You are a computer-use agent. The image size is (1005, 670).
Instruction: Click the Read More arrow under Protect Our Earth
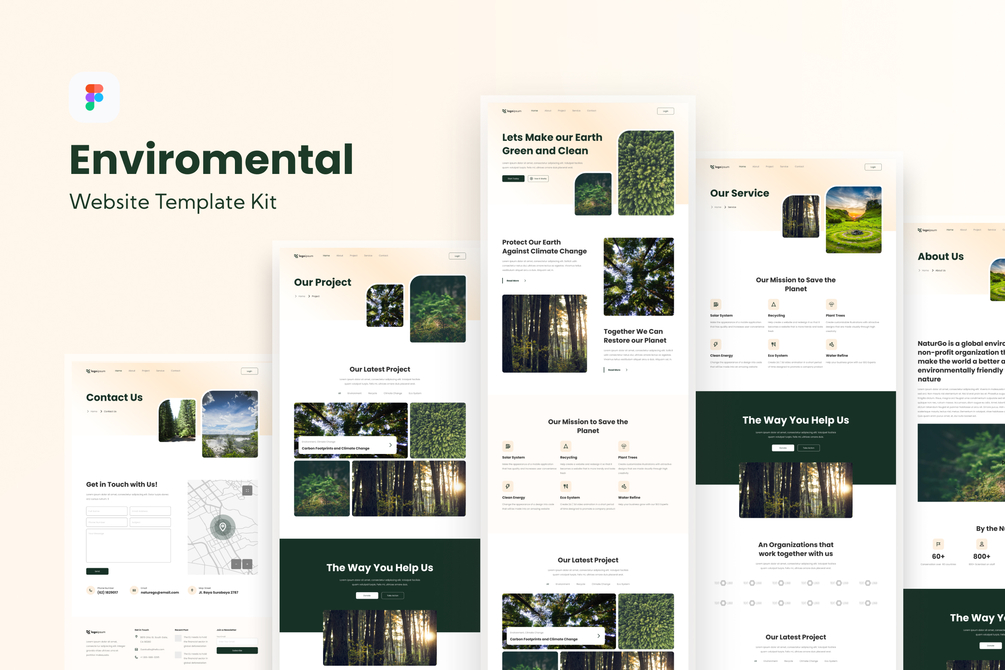pyautogui.click(x=525, y=281)
